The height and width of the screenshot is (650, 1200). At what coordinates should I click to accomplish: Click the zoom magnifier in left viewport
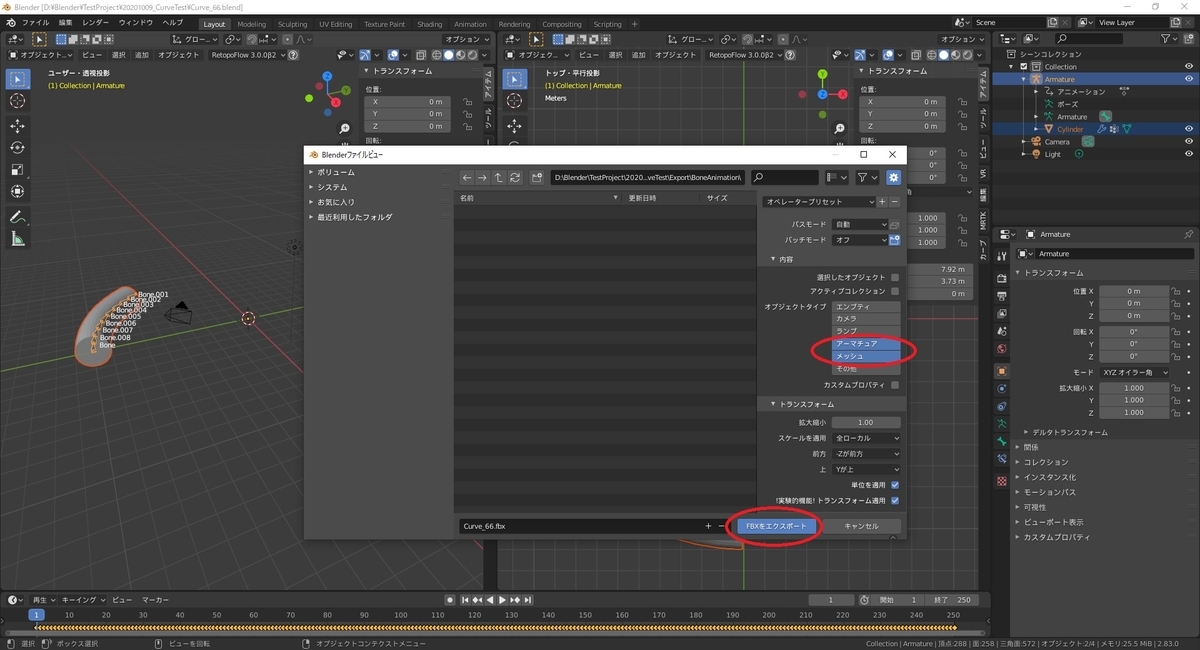click(344, 128)
